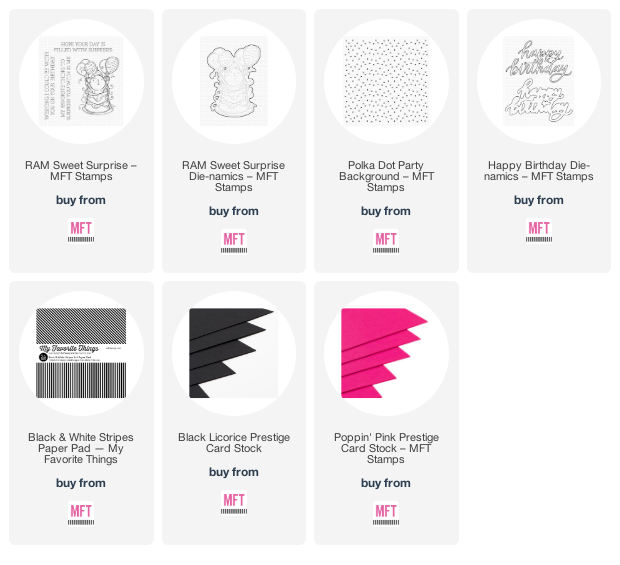This screenshot has width=620, height=565.
Task: Open the RAM Sweet Surprise stamp set thumbnail
Action: [81, 81]
